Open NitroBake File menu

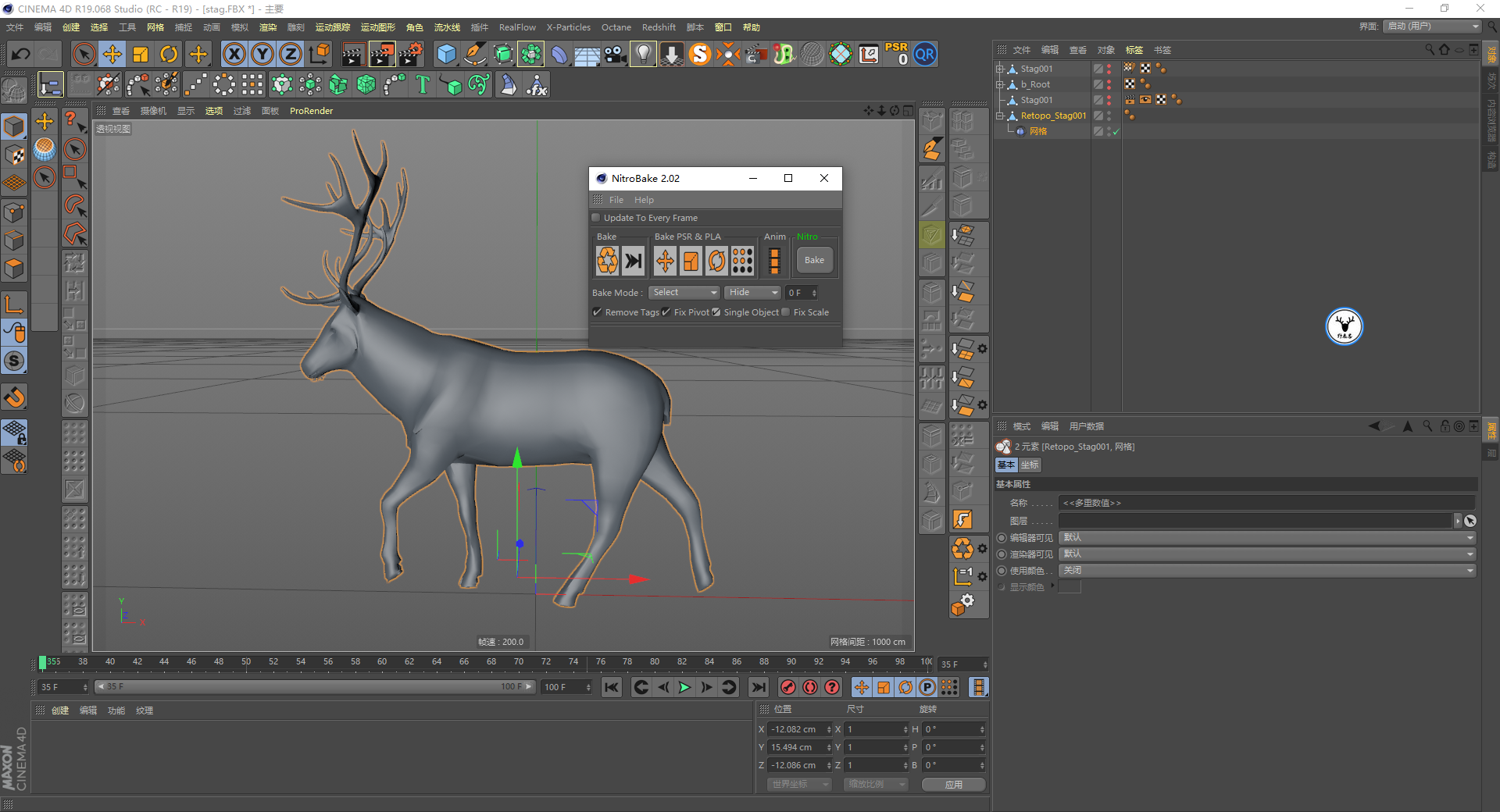click(x=616, y=200)
